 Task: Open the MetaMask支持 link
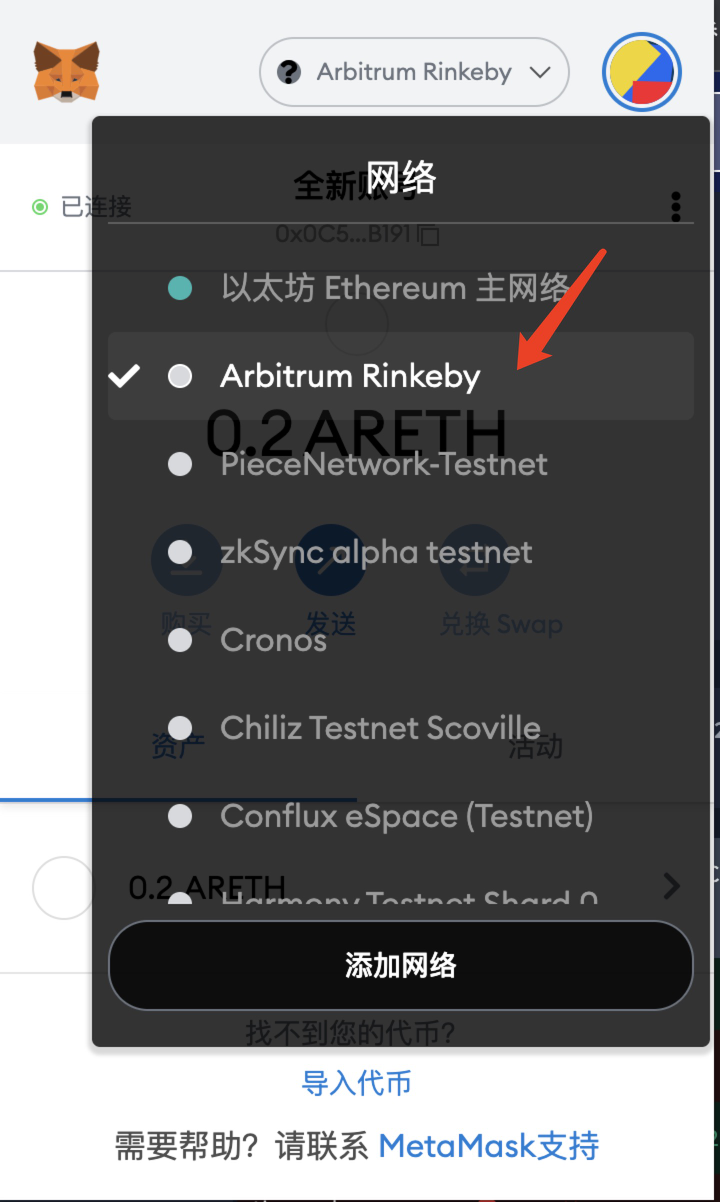click(x=488, y=1145)
